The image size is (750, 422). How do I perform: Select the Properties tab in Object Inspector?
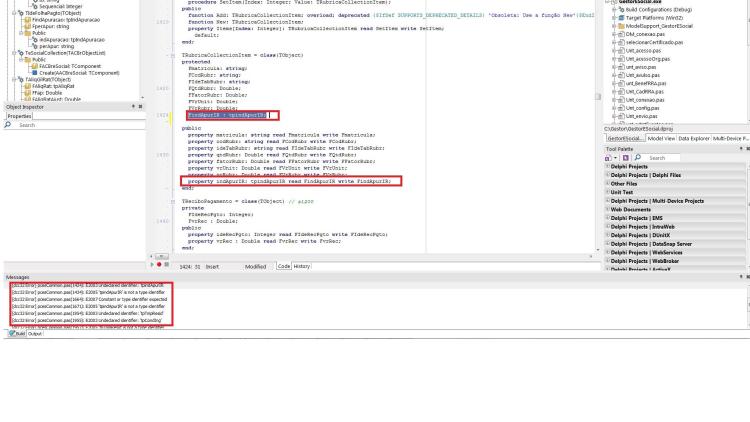(x=19, y=116)
